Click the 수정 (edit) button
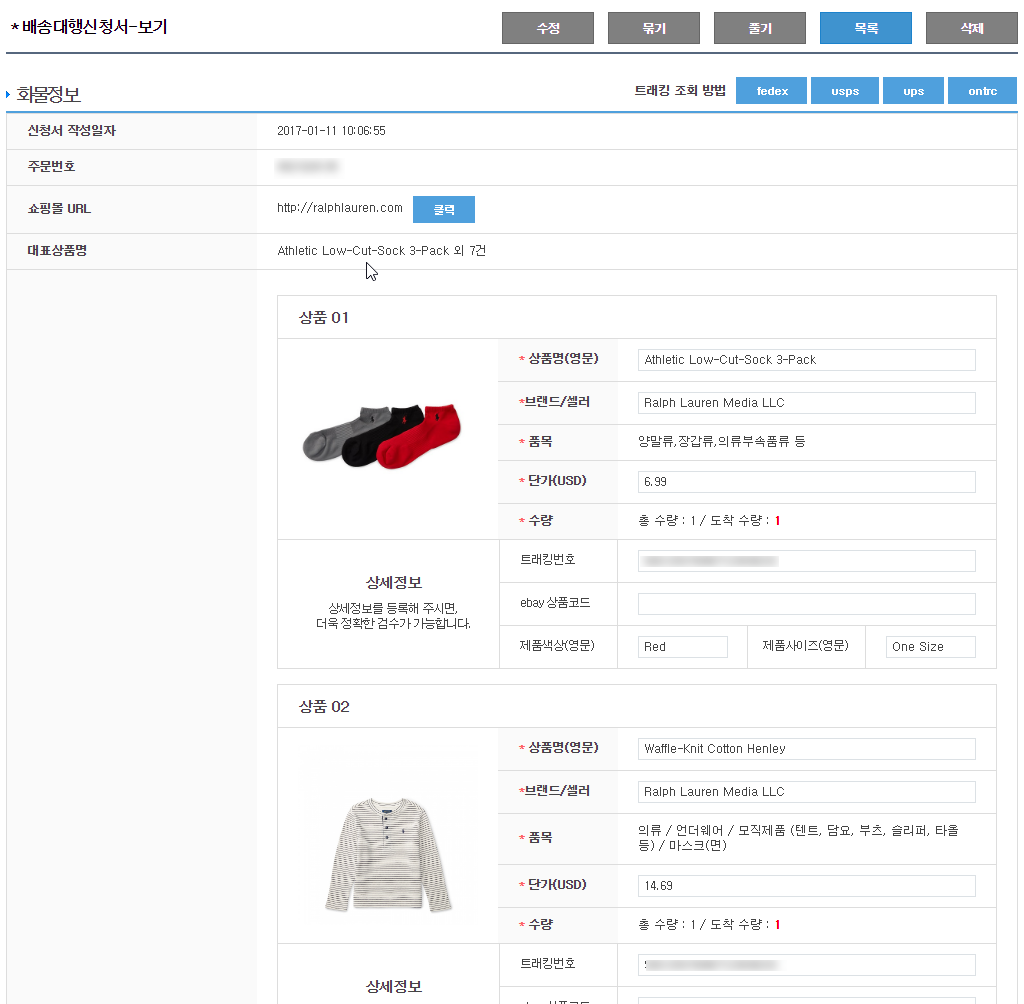Image resolution: width=1024 pixels, height=1004 pixels. point(548,29)
